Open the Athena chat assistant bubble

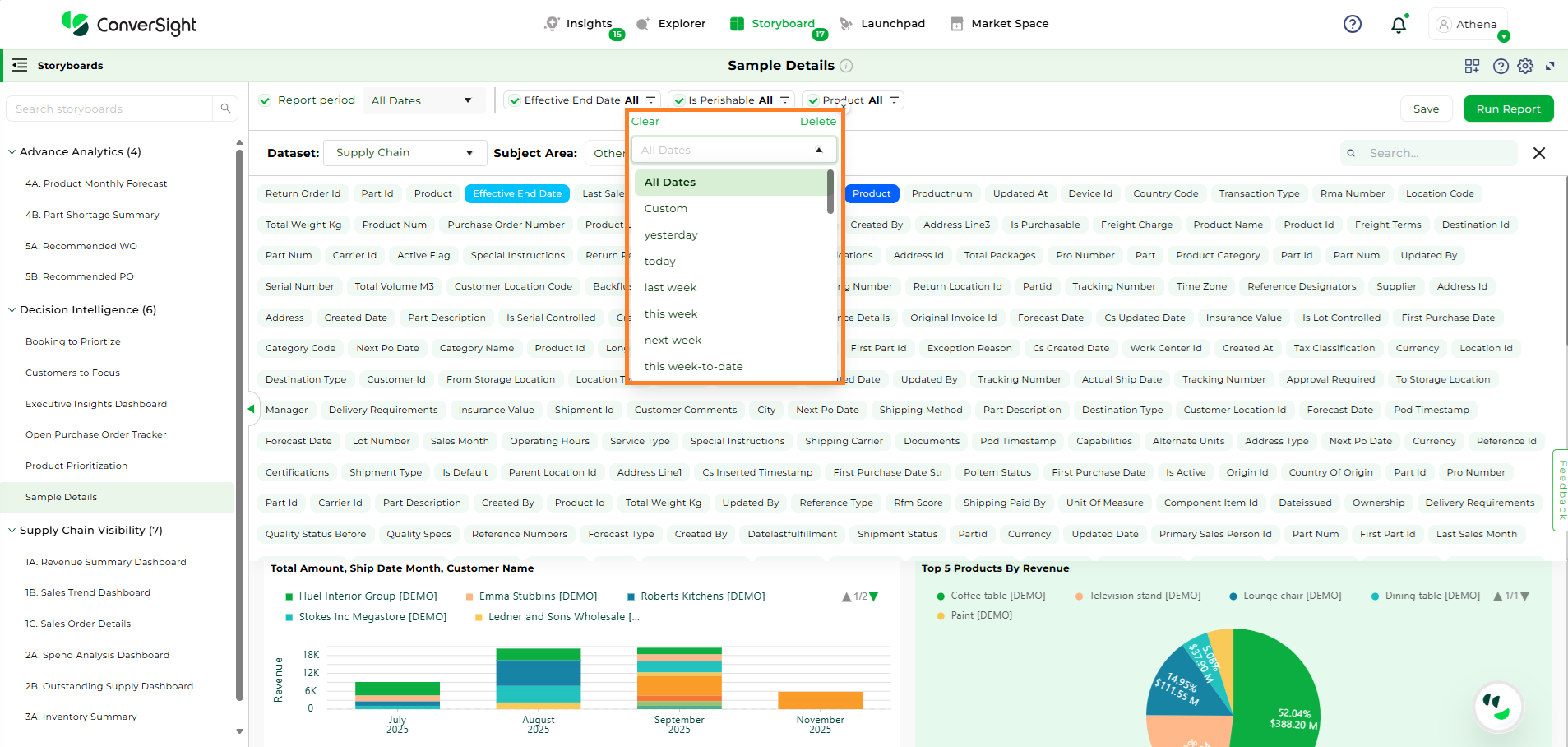tap(1498, 706)
